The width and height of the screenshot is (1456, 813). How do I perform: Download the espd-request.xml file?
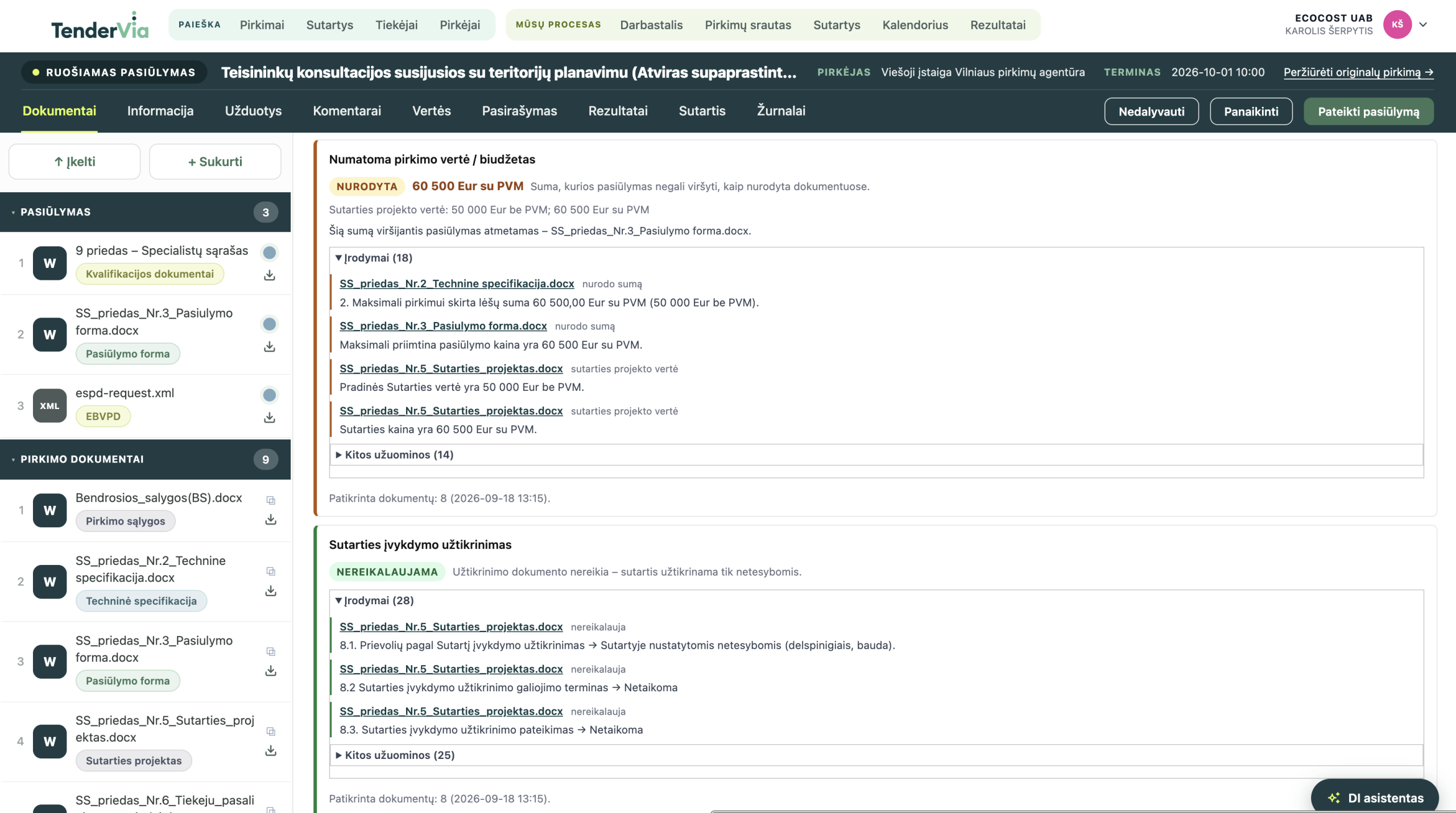point(270,418)
